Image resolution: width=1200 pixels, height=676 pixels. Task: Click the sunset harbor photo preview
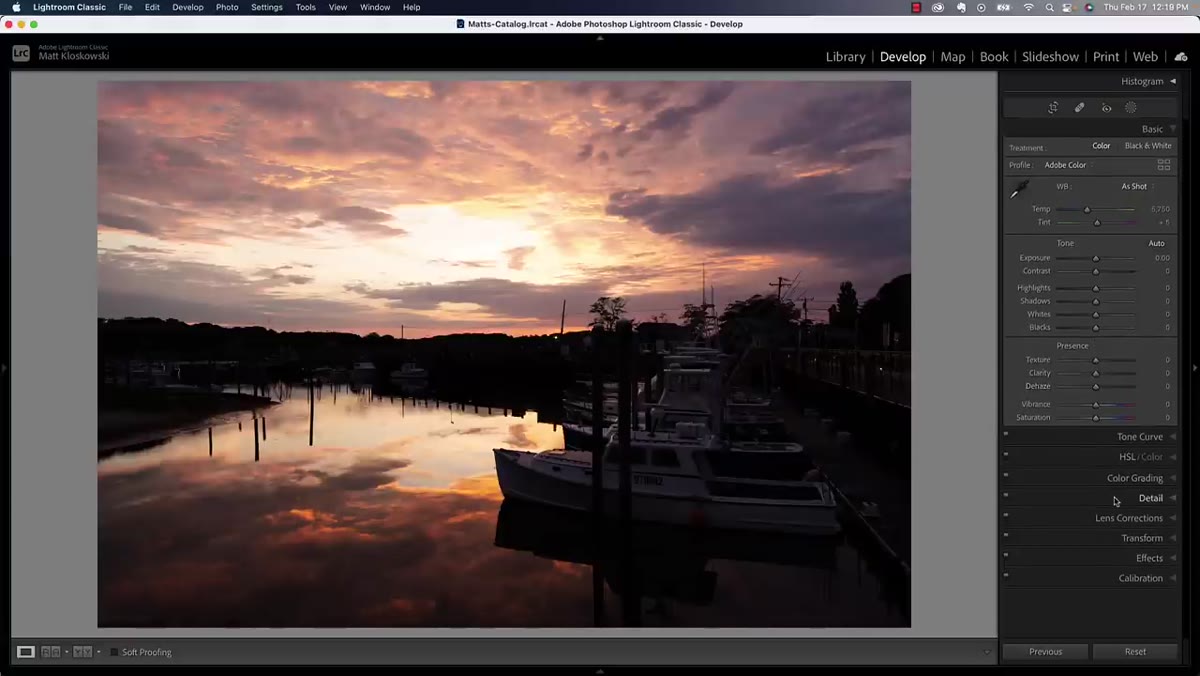(x=504, y=354)
